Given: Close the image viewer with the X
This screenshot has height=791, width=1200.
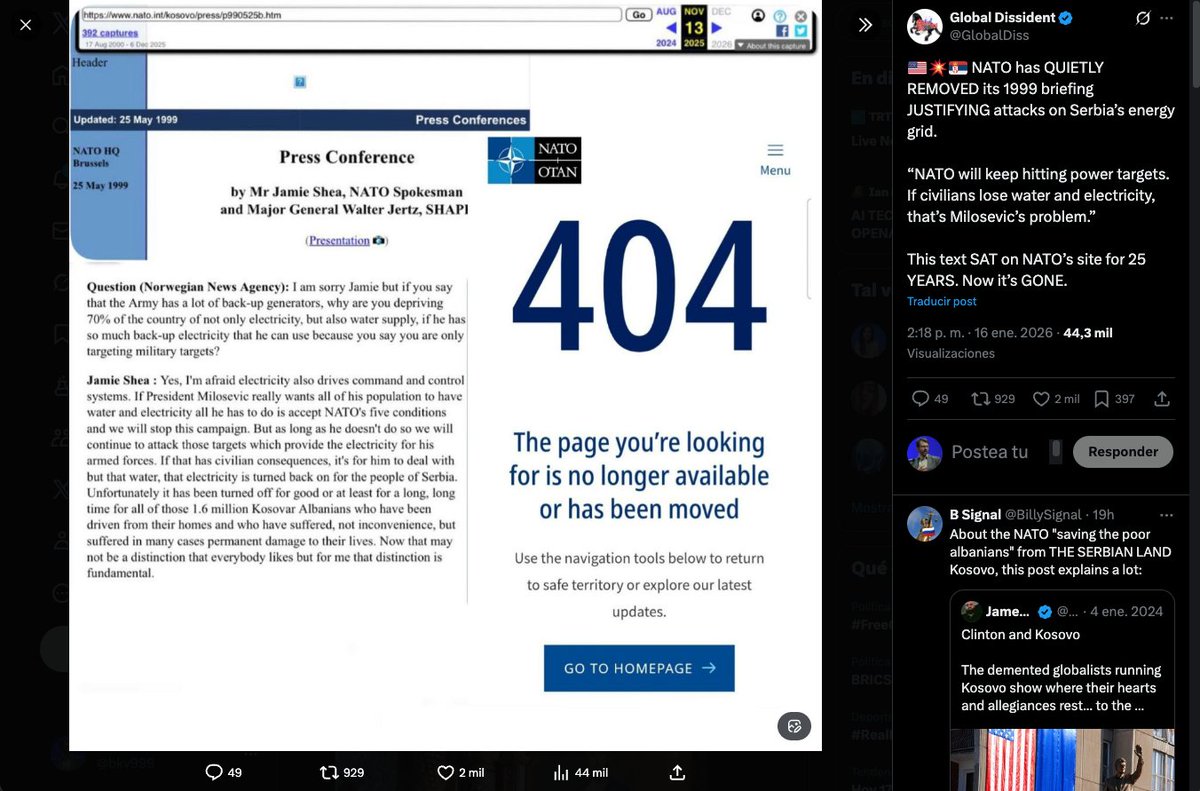Looking at the screenshot, I should click(26, 25).
